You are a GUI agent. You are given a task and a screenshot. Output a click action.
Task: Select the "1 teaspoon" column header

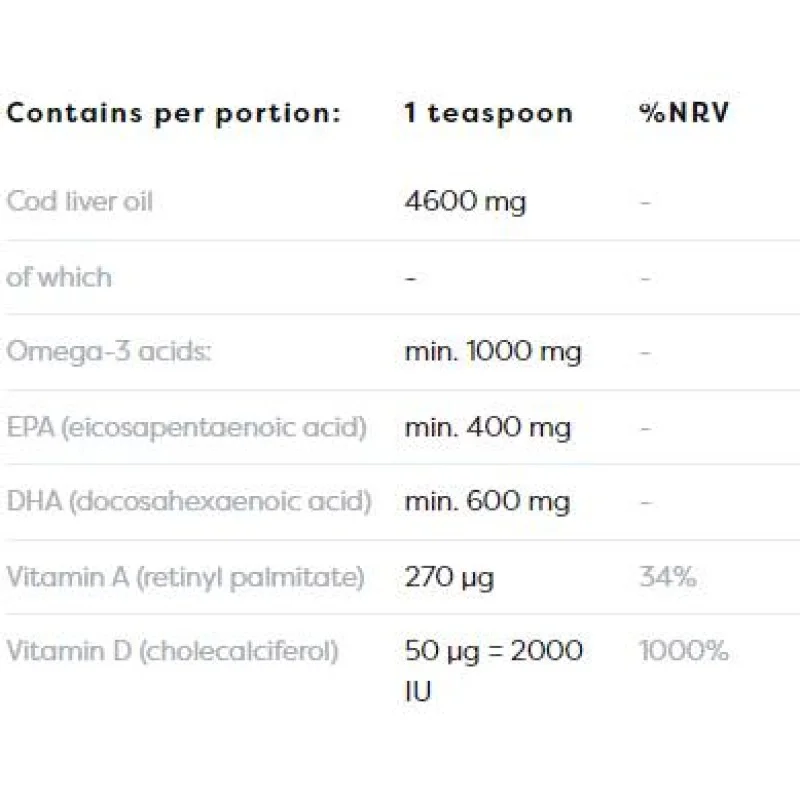(489, 112)
